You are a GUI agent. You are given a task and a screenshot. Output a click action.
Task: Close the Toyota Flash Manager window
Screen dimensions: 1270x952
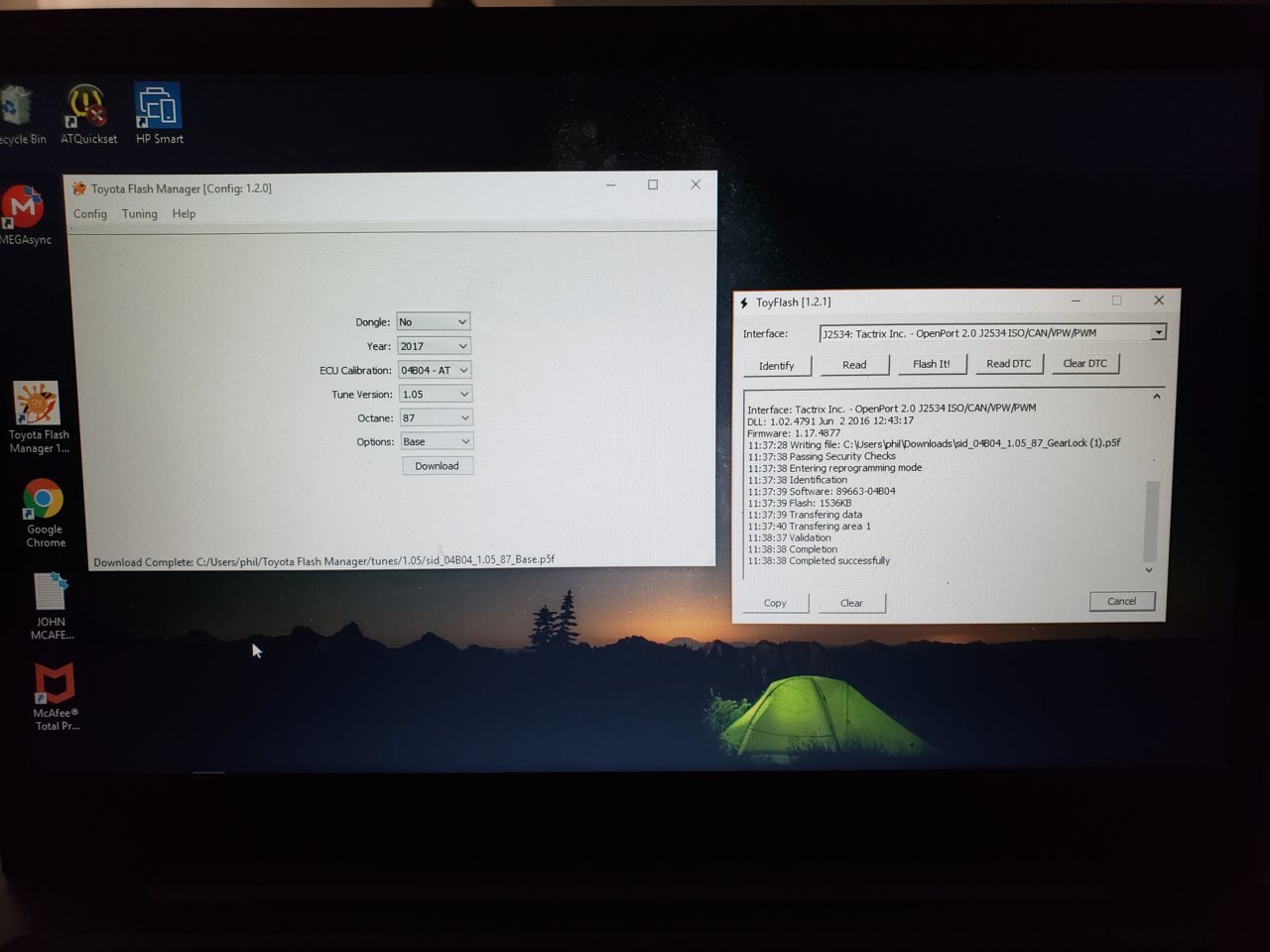coord(696,184)
